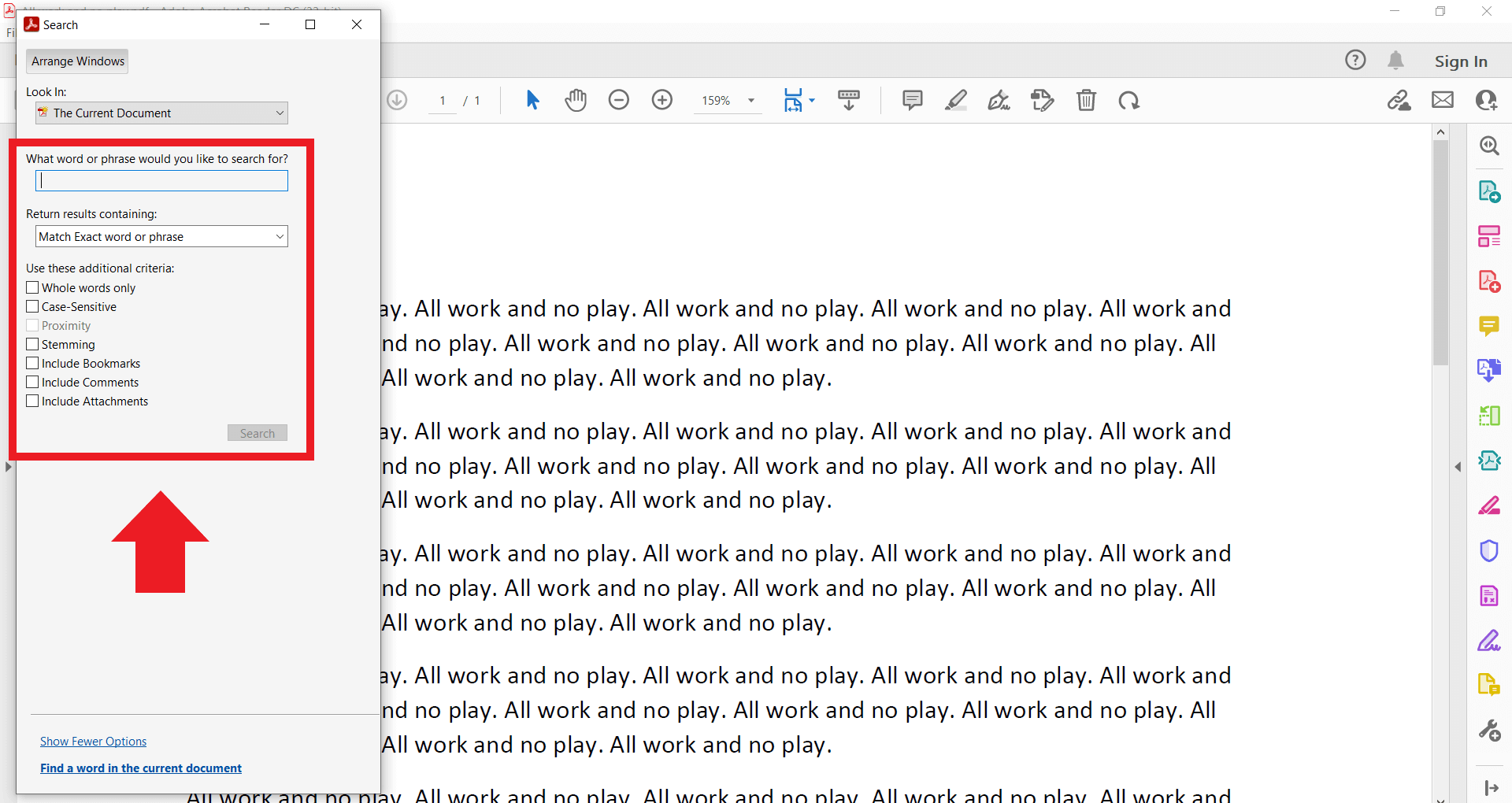
Task: Click the search phrase text field
Action: [x=161, y=181]
